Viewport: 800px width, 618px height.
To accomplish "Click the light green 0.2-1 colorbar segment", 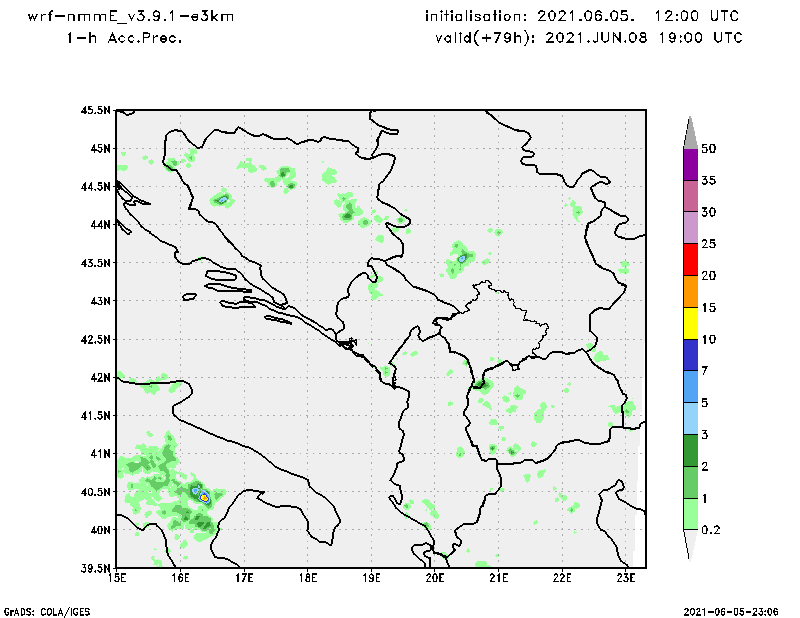I will point(690,514).
